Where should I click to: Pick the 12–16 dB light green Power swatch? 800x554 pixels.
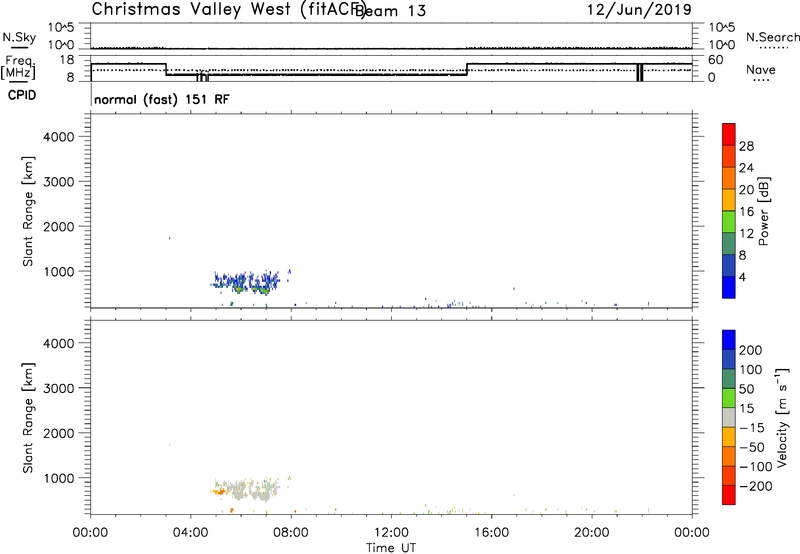[x=729, y=221]
